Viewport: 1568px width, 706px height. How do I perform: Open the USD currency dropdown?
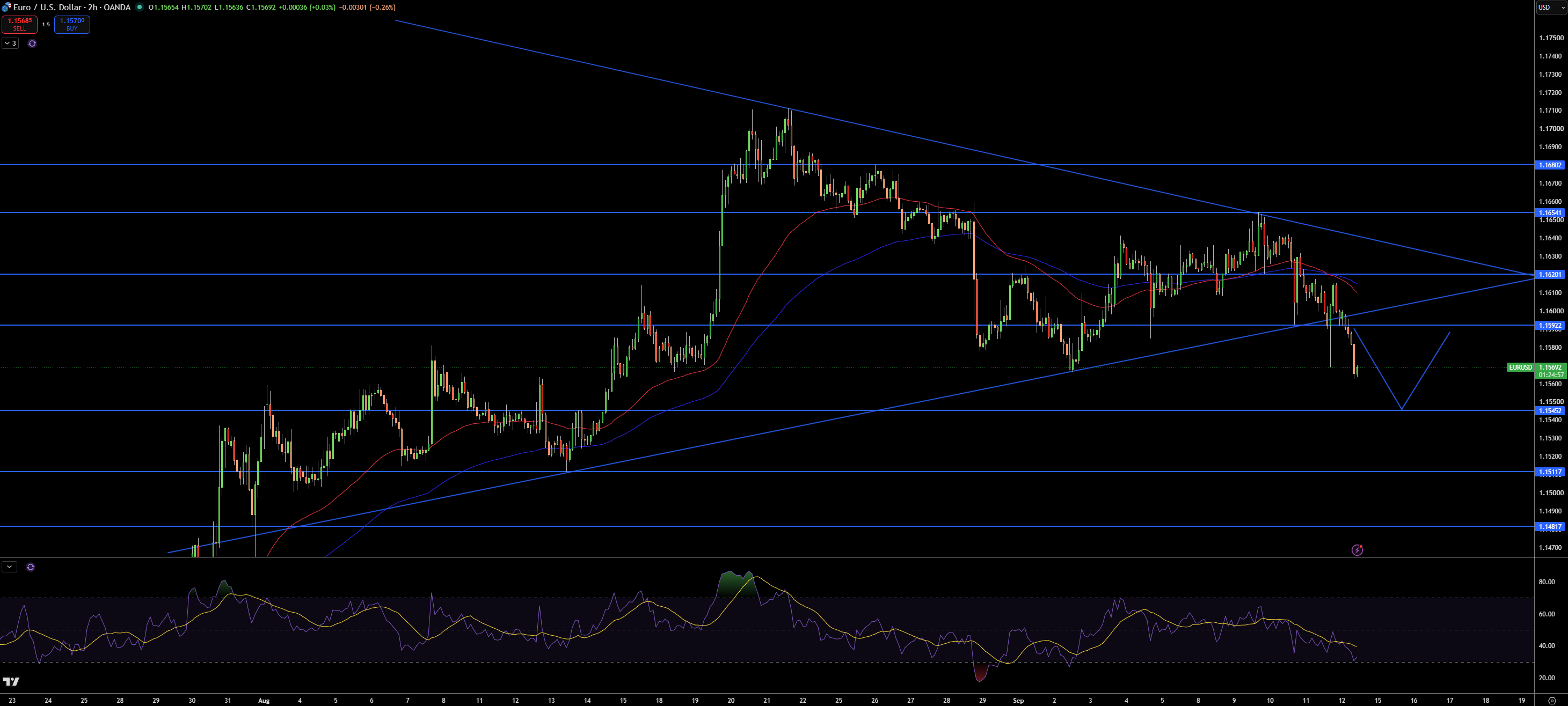pyautogui.click(x=1550, y=8)
